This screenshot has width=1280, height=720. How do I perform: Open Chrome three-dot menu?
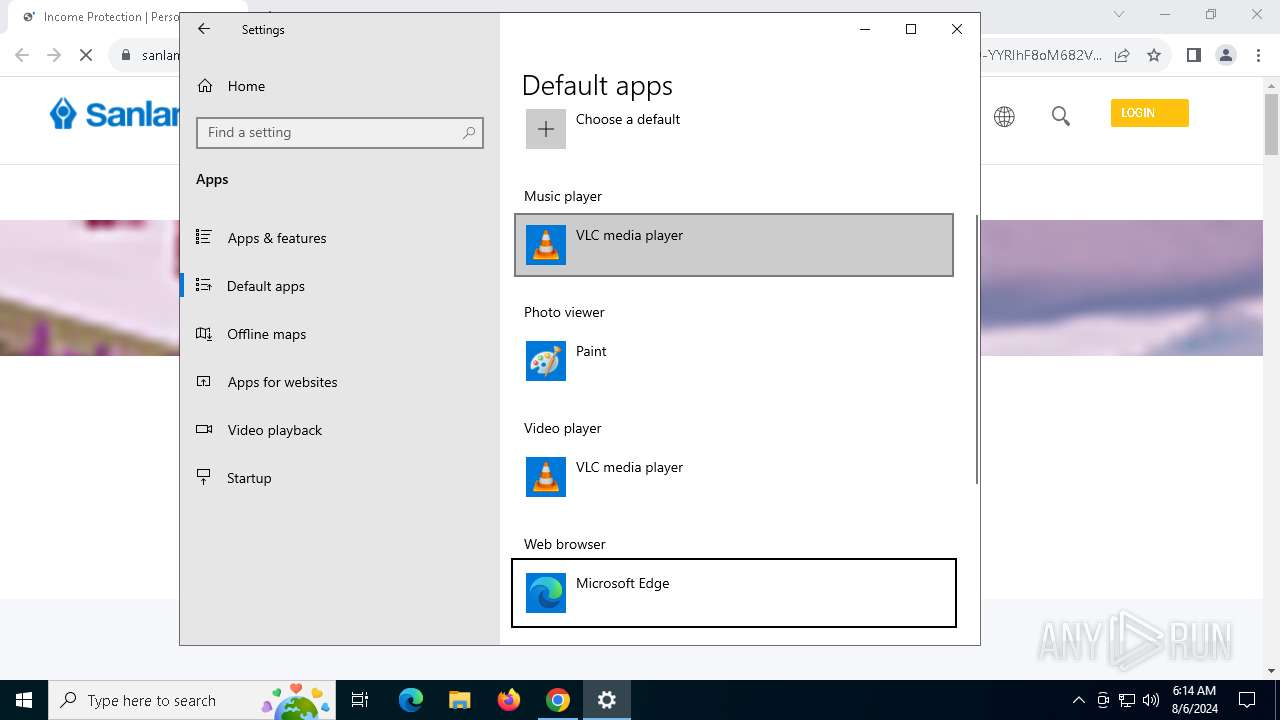pyautogui.click(x=1258, y=55)
